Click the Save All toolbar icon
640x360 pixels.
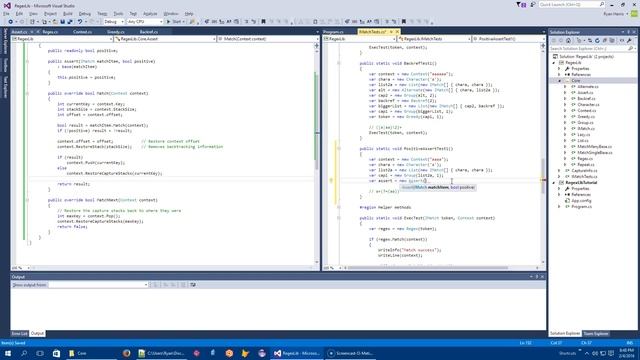(70, 22)
